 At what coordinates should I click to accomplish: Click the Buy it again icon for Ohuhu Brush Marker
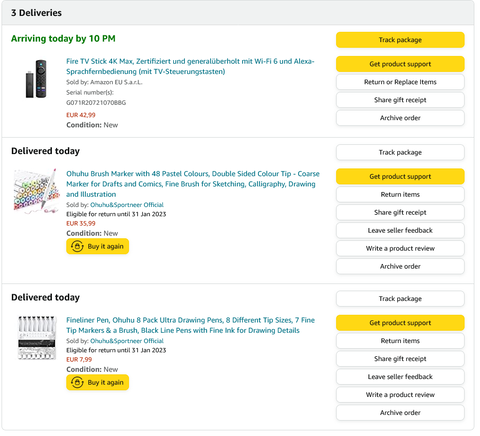pos(77,246)
